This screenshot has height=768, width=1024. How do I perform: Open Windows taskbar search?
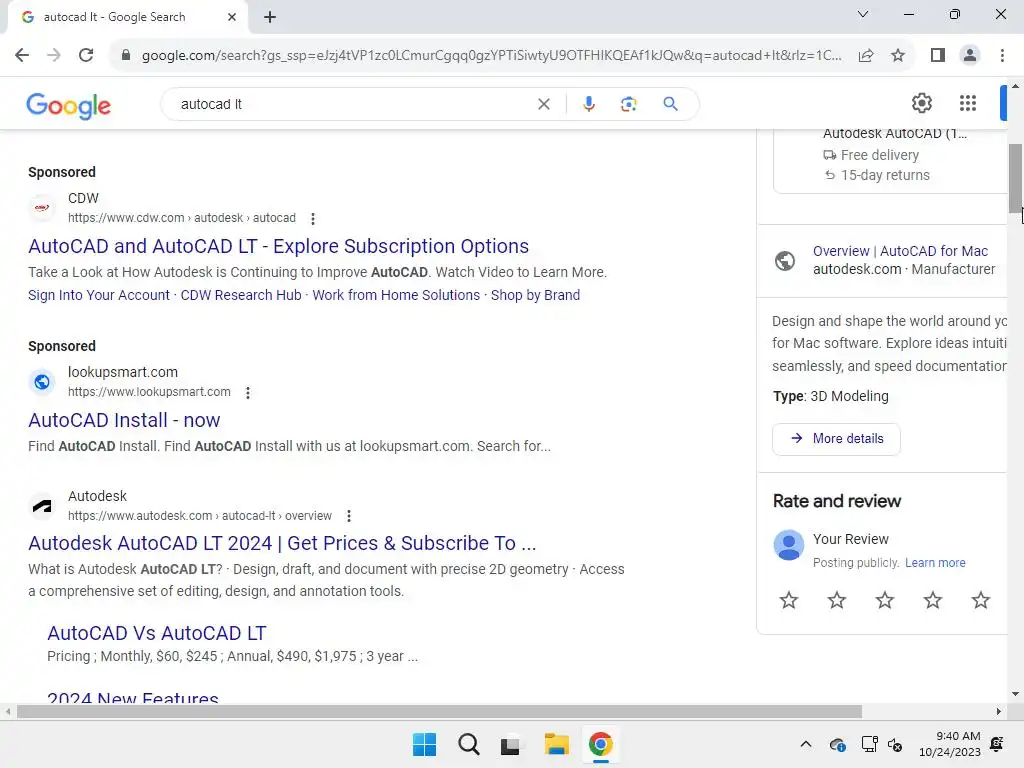tap(468, 744)
